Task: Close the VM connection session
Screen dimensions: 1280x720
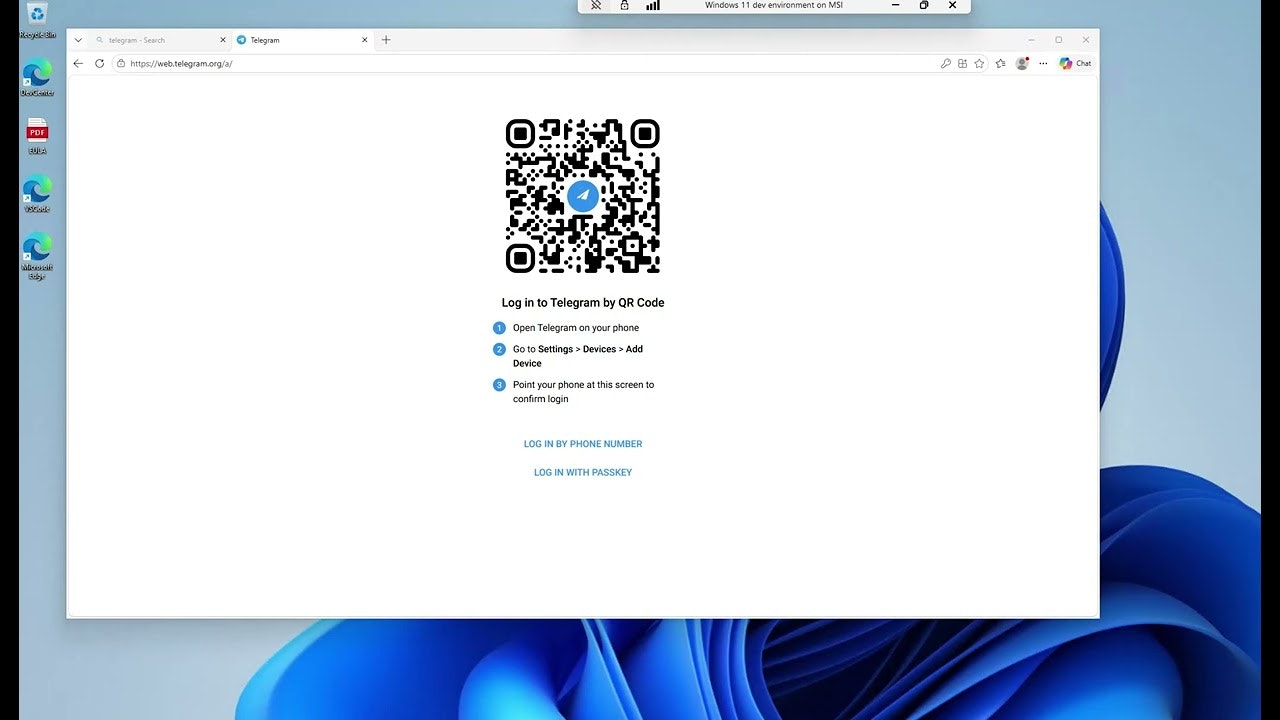Action: click(952, 5)
